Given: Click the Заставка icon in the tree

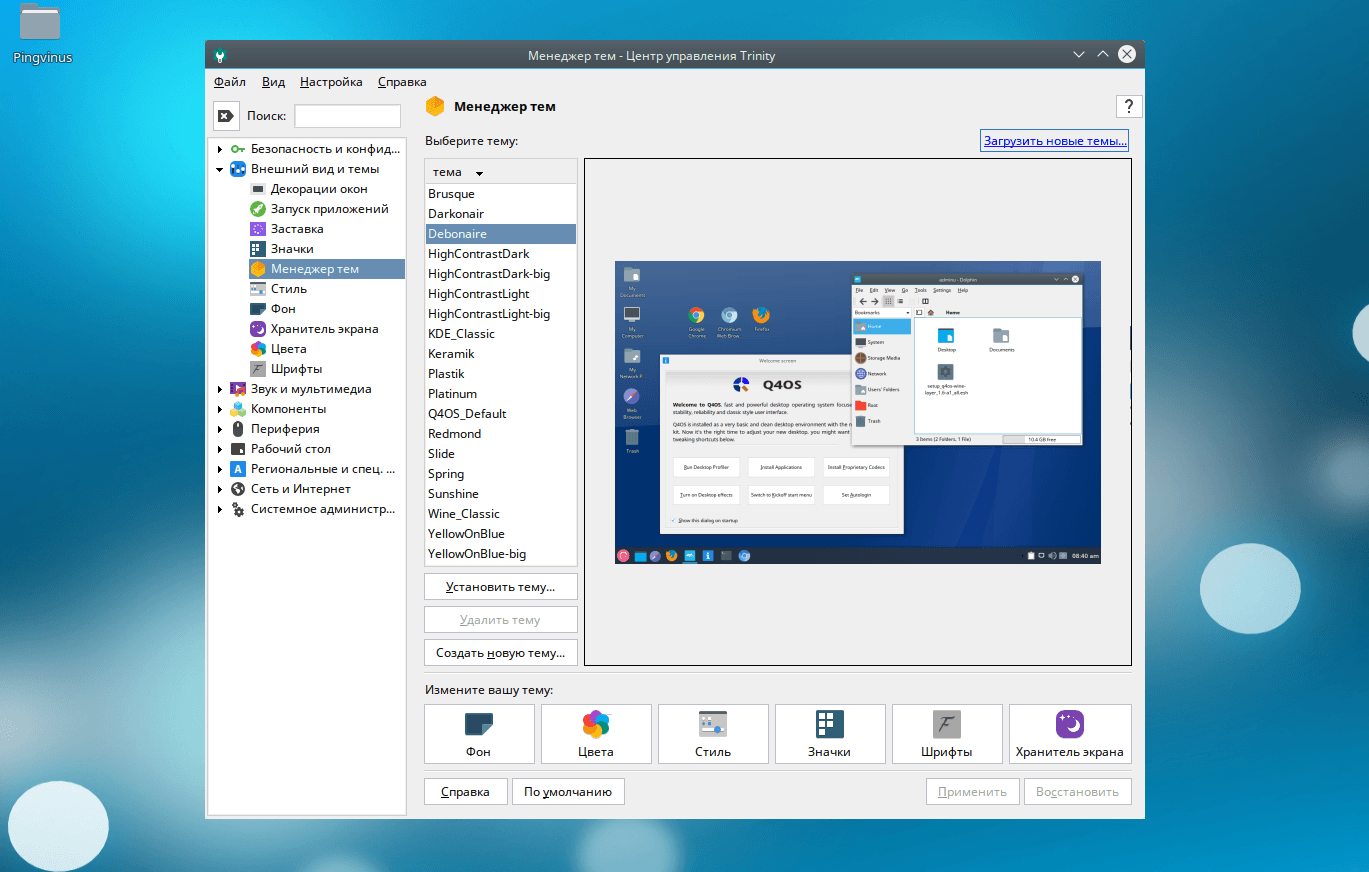Looking at the screenshot, I should click(x=258, y=229).
